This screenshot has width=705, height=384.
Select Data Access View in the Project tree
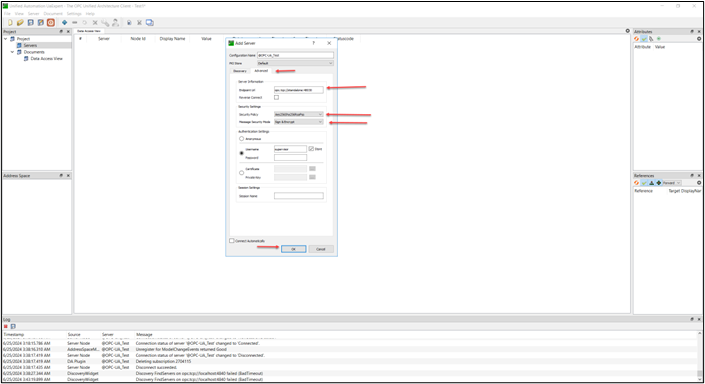(x=46, y=58)
